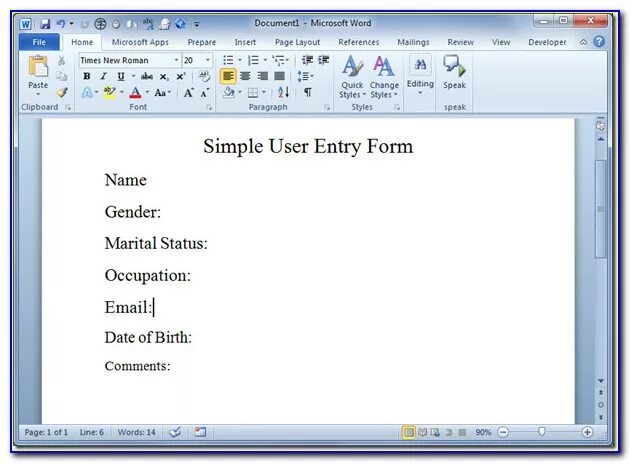
Task: Expand the bullets list dropdown
Action: pos(240,60)
